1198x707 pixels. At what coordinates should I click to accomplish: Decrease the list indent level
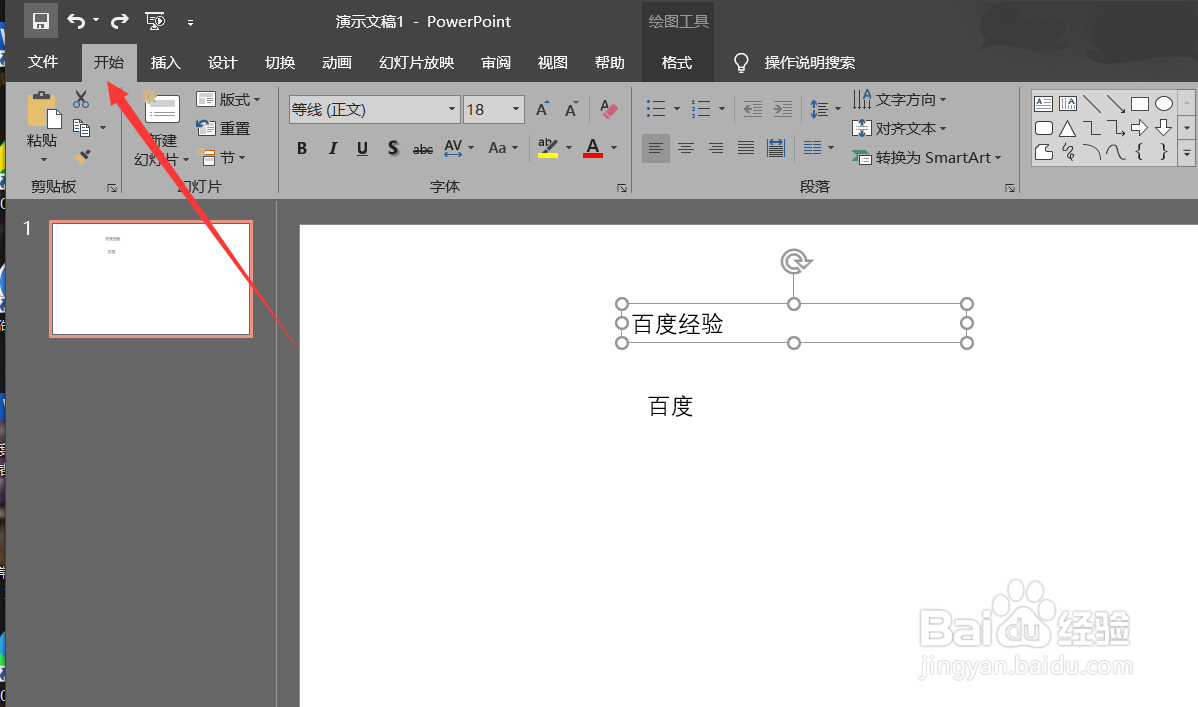[753, 109]
